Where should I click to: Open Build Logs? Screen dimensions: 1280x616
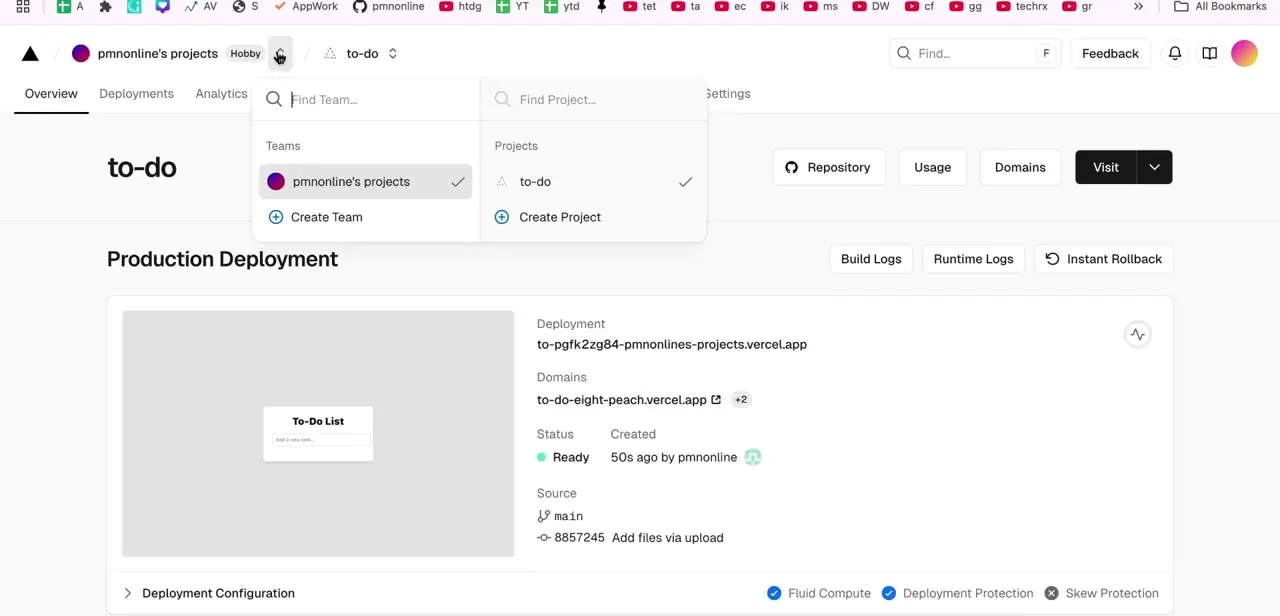point(871,259)
